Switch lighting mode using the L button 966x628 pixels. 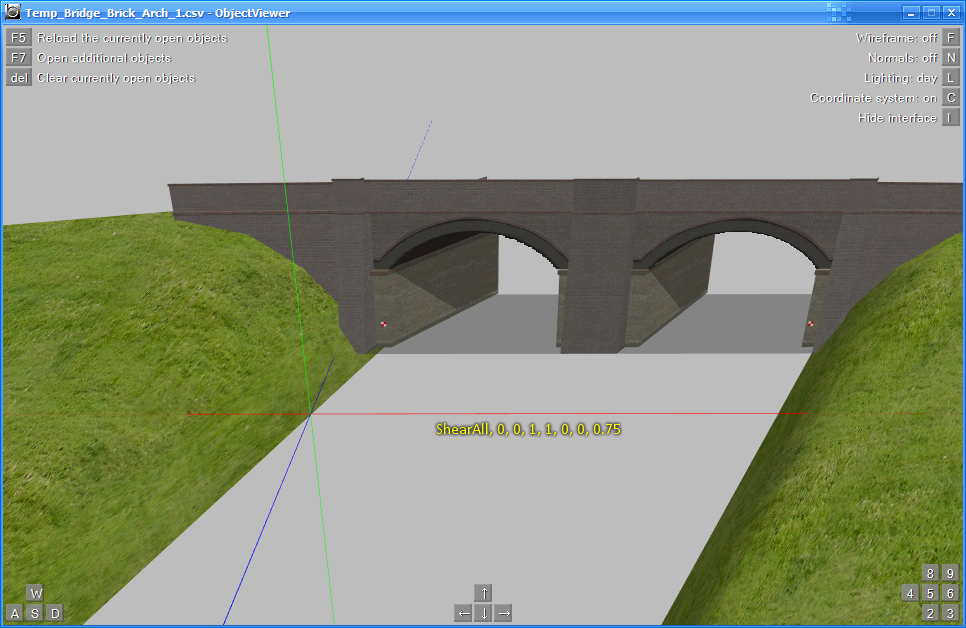[x=951, y=78]
